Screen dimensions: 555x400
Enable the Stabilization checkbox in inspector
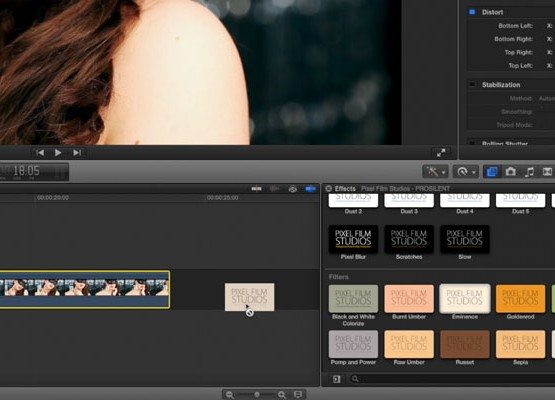click(x=472, y=84)
